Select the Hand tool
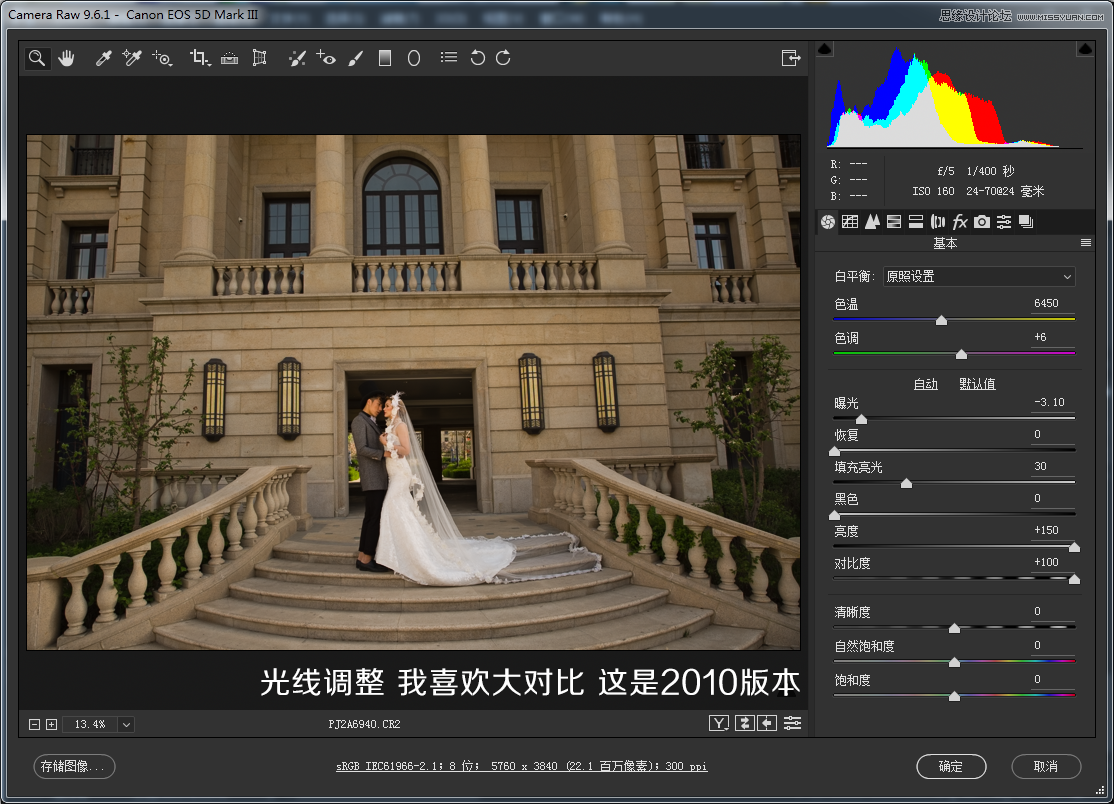The image size is (1114, 804). [x=66, y=58]
